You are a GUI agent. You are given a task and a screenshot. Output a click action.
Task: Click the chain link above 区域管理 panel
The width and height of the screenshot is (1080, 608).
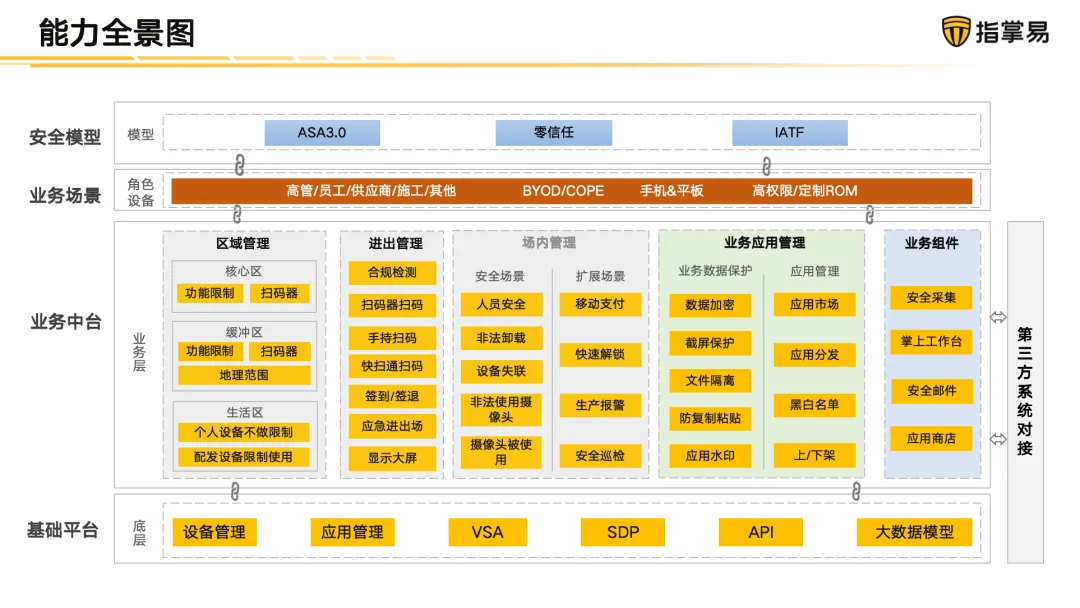coord(237,214)
